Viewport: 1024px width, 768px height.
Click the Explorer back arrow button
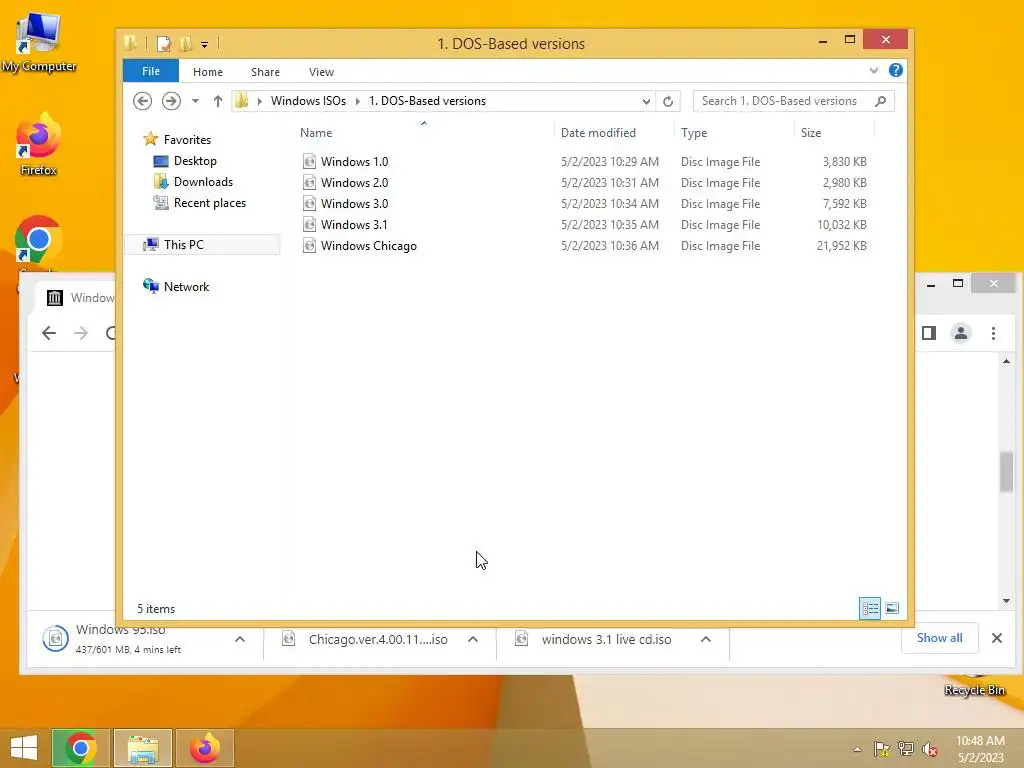142,101
